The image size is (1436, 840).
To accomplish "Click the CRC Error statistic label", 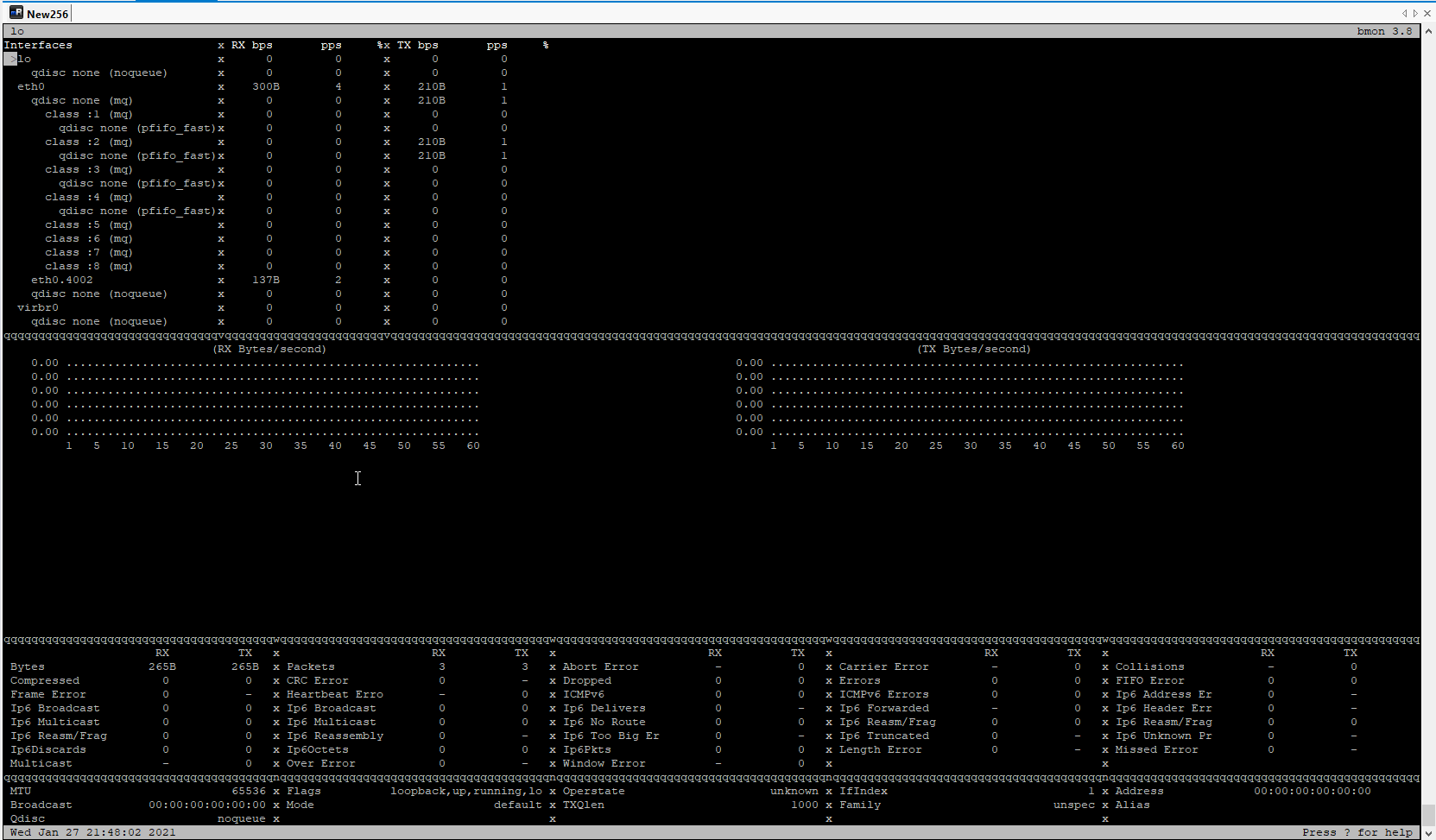I will point(318,680).
